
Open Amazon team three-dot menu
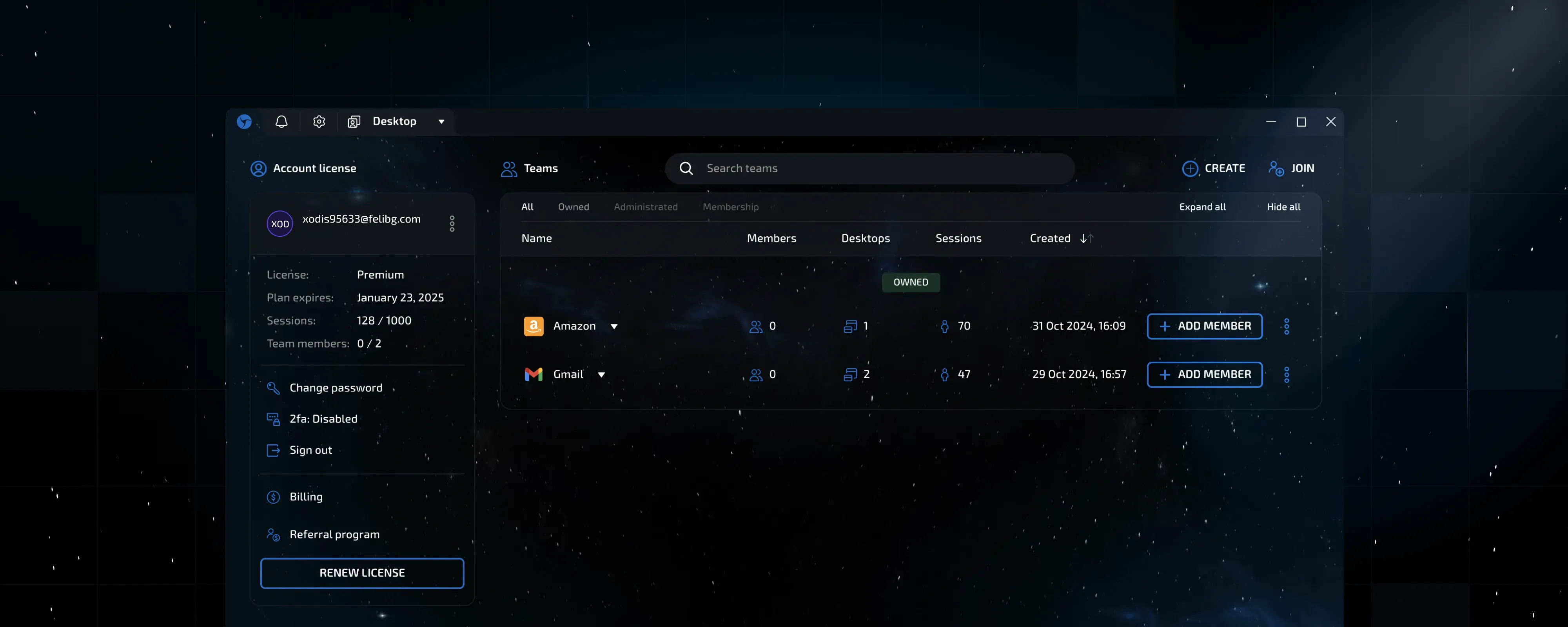point(1286,326)
